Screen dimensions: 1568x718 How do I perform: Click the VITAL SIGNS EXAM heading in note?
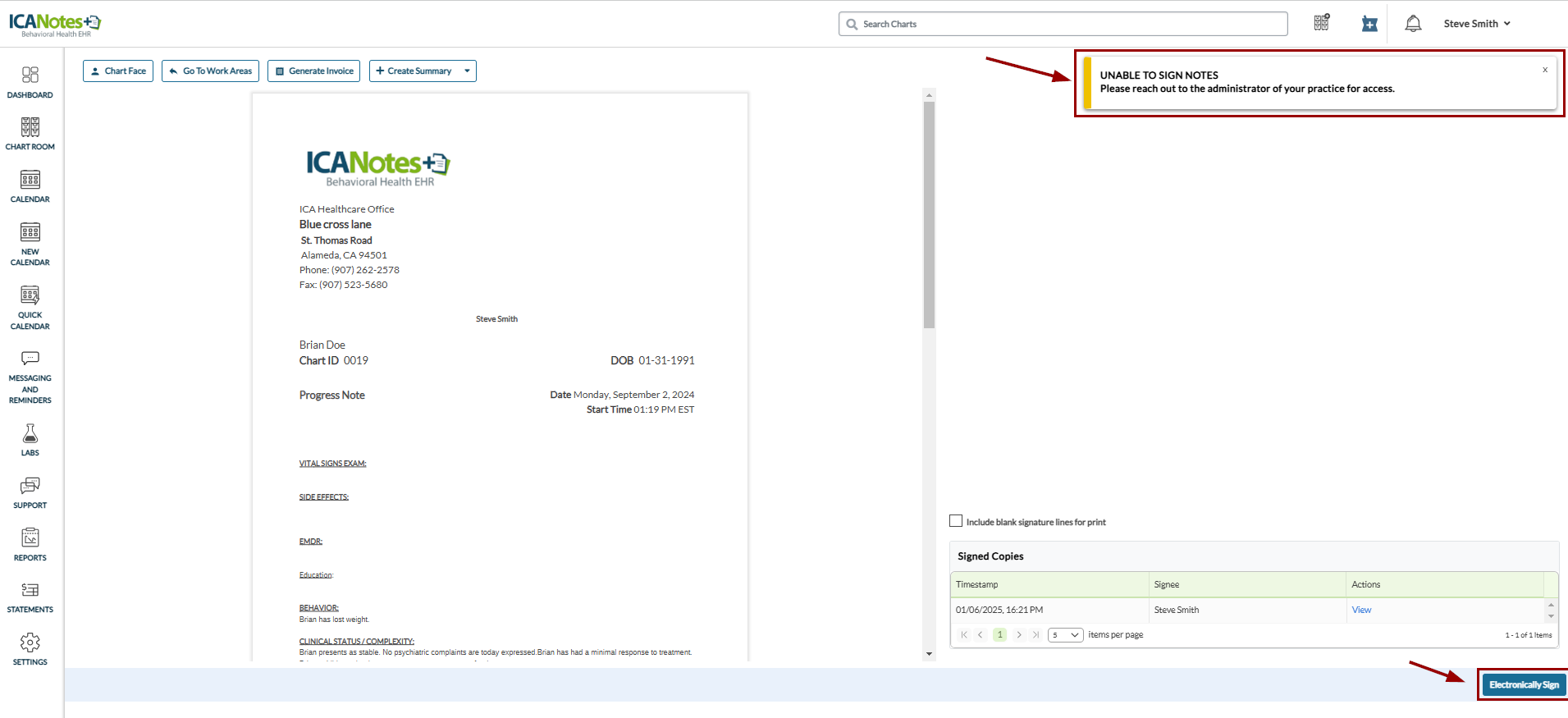(332, 464)
